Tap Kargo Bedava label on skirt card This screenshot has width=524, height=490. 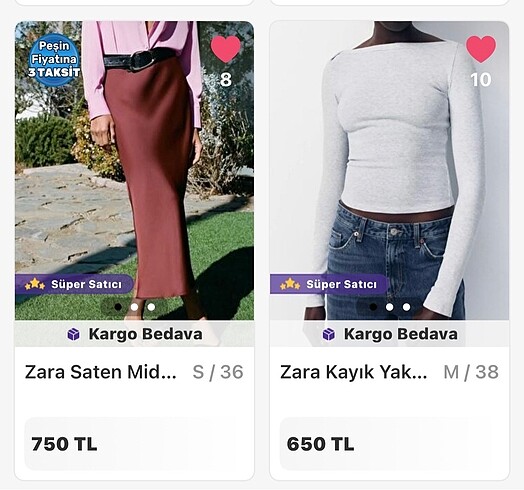click(145, 334)
